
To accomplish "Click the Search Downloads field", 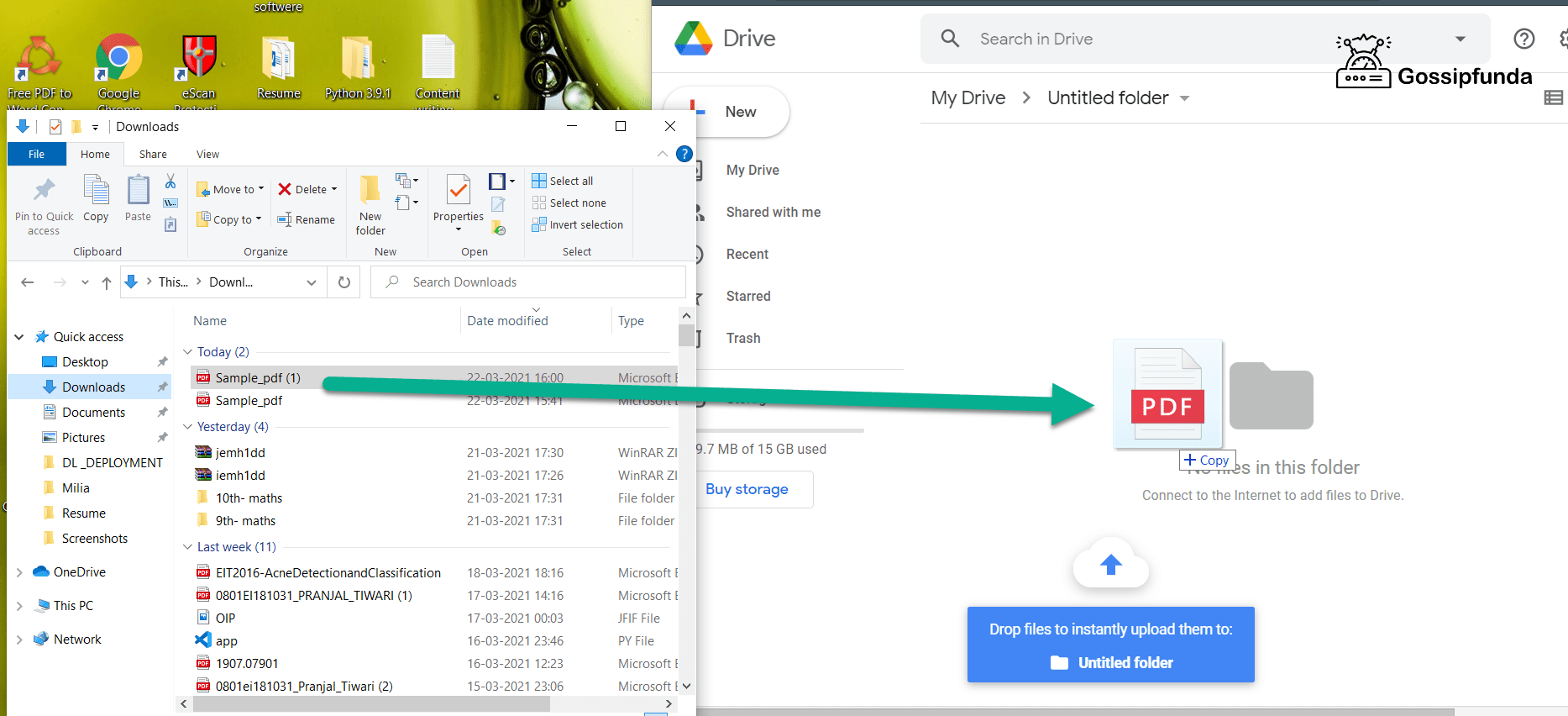I will coord(528,282).
